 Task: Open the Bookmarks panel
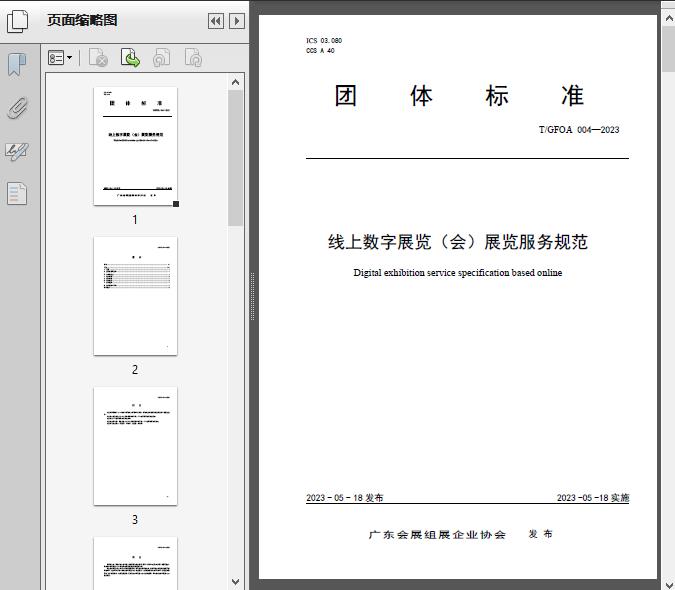17,65
